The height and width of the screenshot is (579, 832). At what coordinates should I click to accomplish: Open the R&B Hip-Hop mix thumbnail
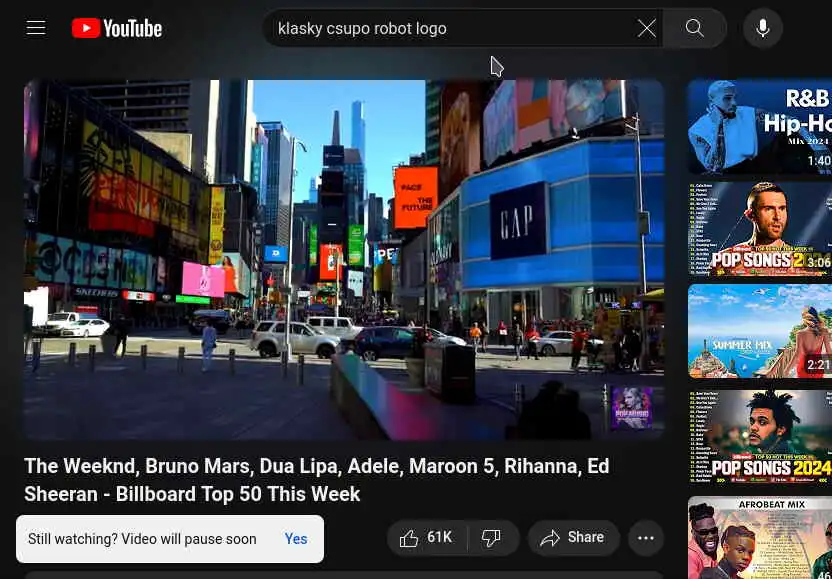click(x=760, y=127)
